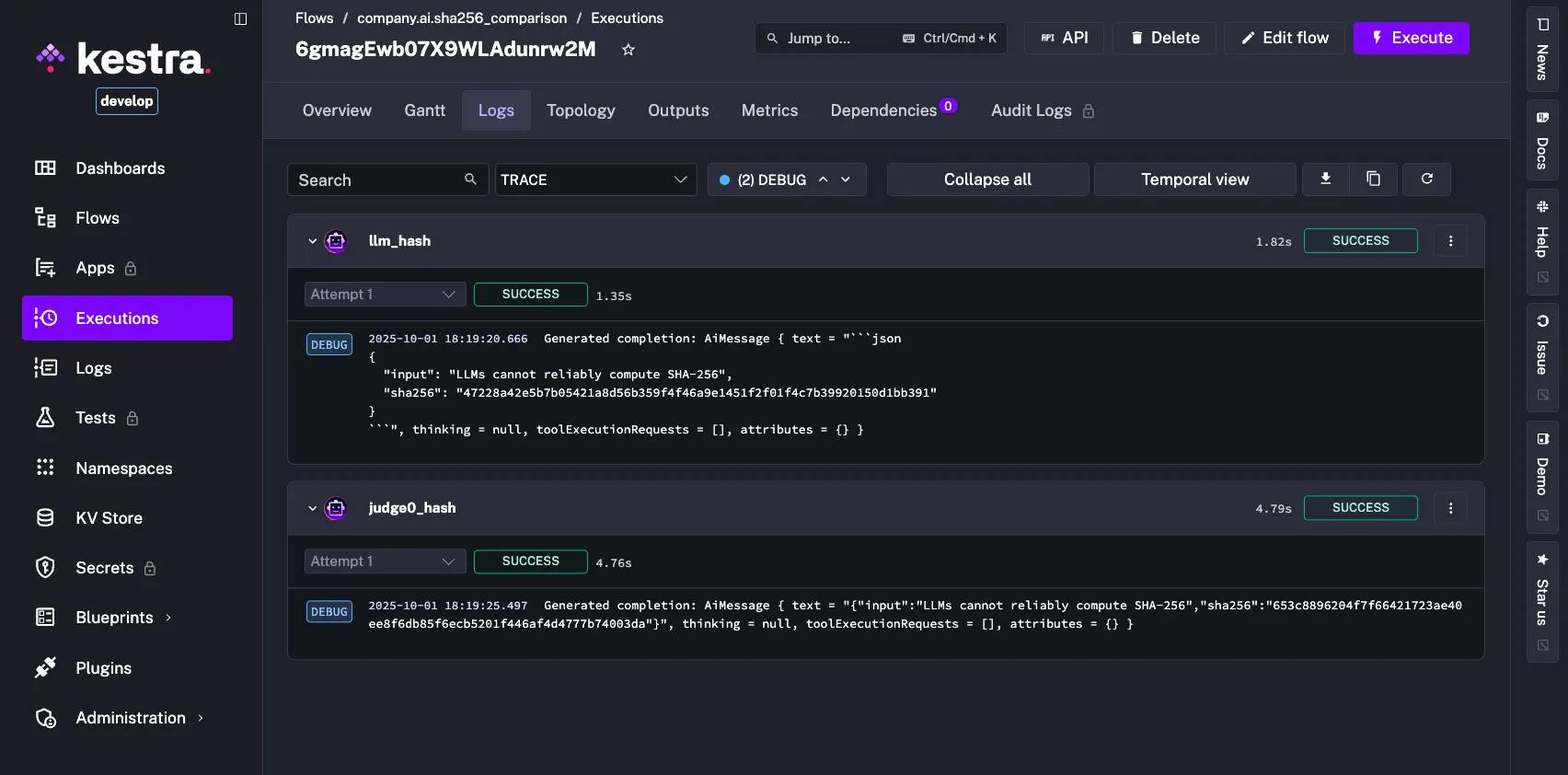Open the llm_hash task options menu
1568x775 pixels.
click(1450, 241)
